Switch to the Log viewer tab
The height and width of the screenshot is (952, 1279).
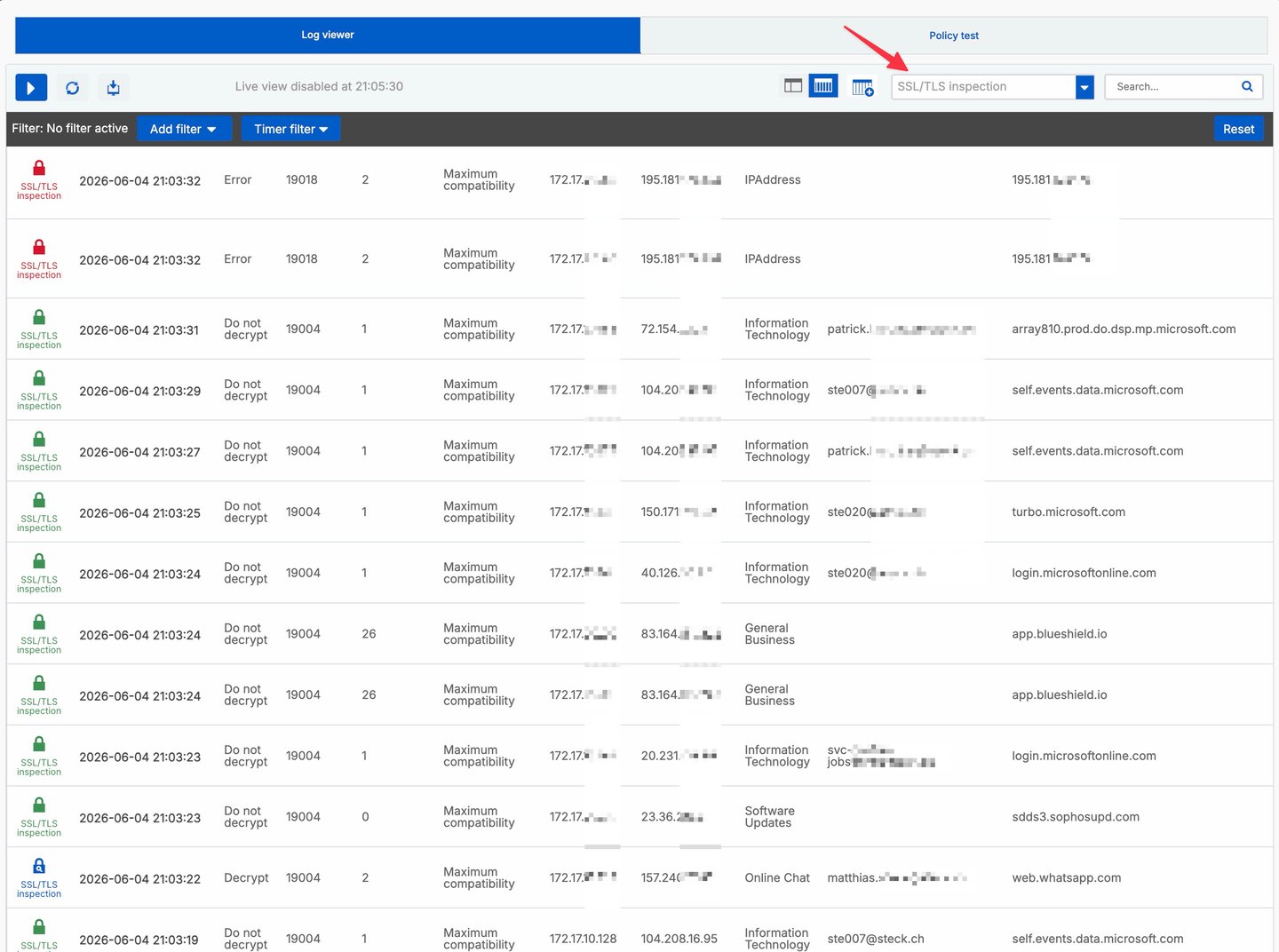328,36
